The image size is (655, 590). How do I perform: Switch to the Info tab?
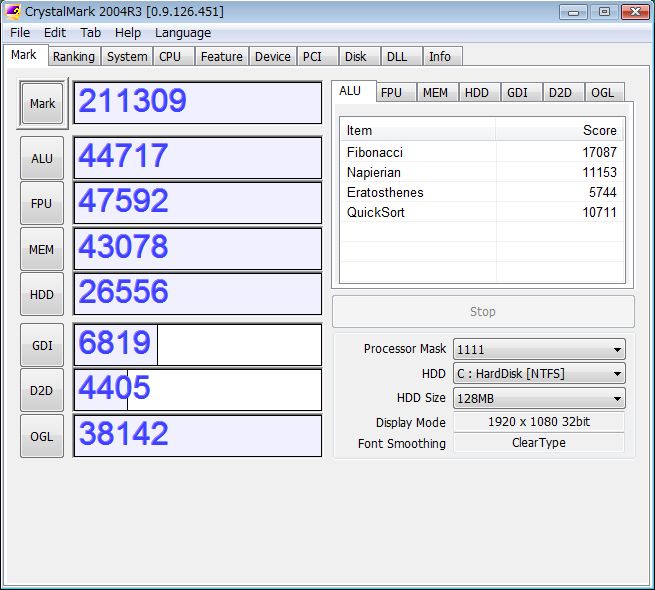442,56
